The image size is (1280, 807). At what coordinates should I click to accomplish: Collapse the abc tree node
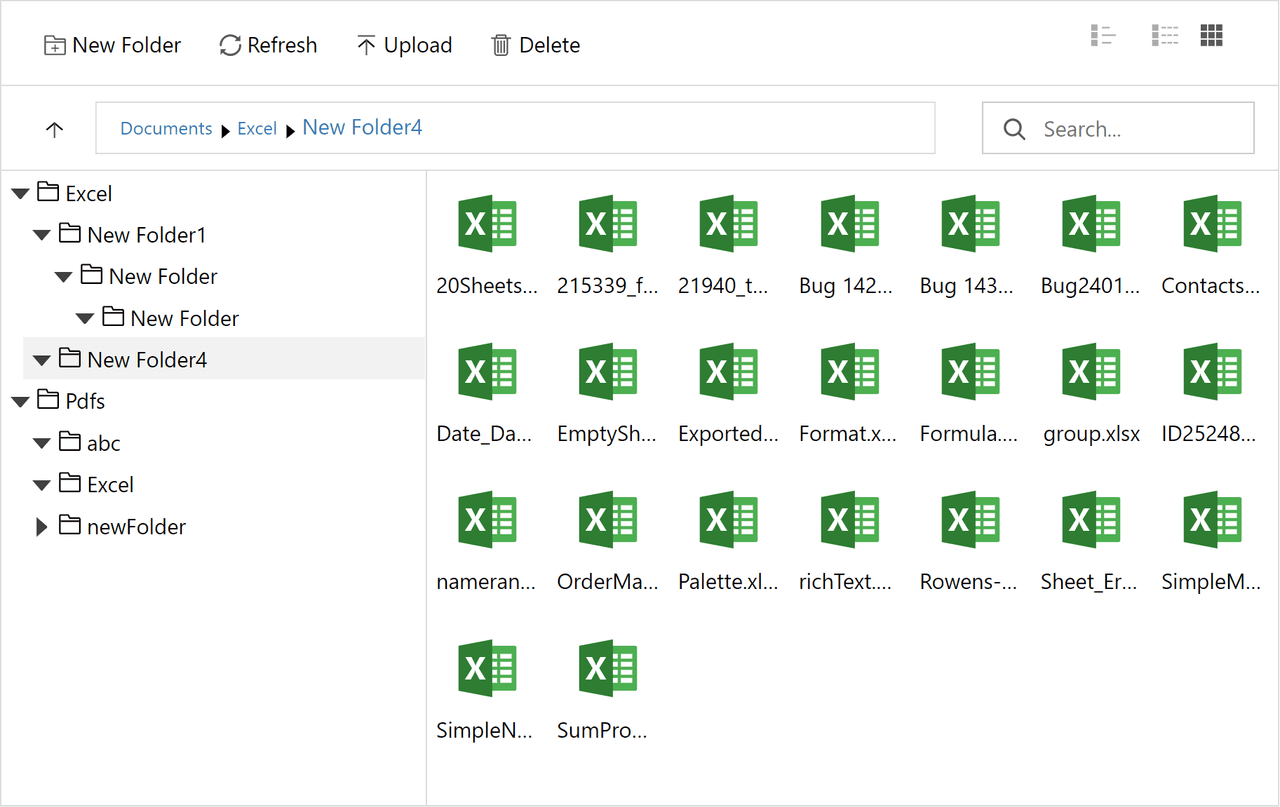click(42, 444)
